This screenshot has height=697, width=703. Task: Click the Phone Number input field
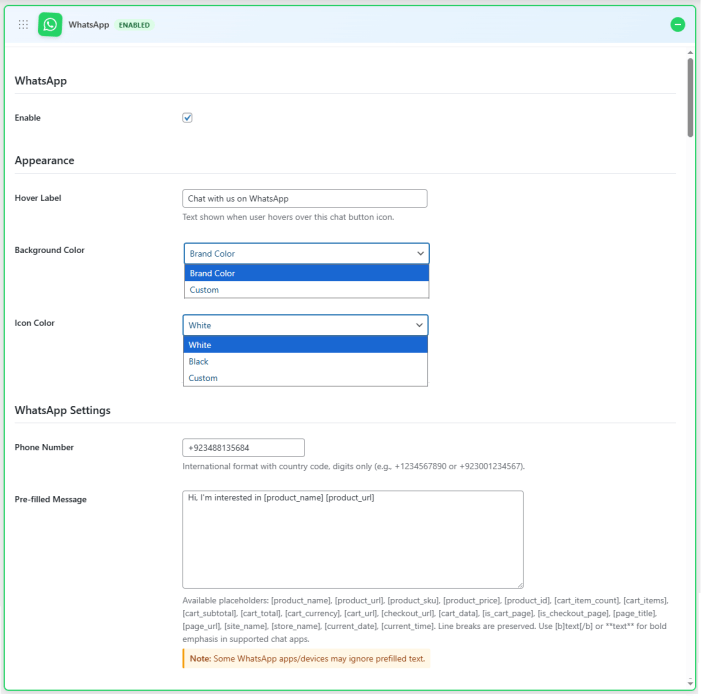pos(244,449)
